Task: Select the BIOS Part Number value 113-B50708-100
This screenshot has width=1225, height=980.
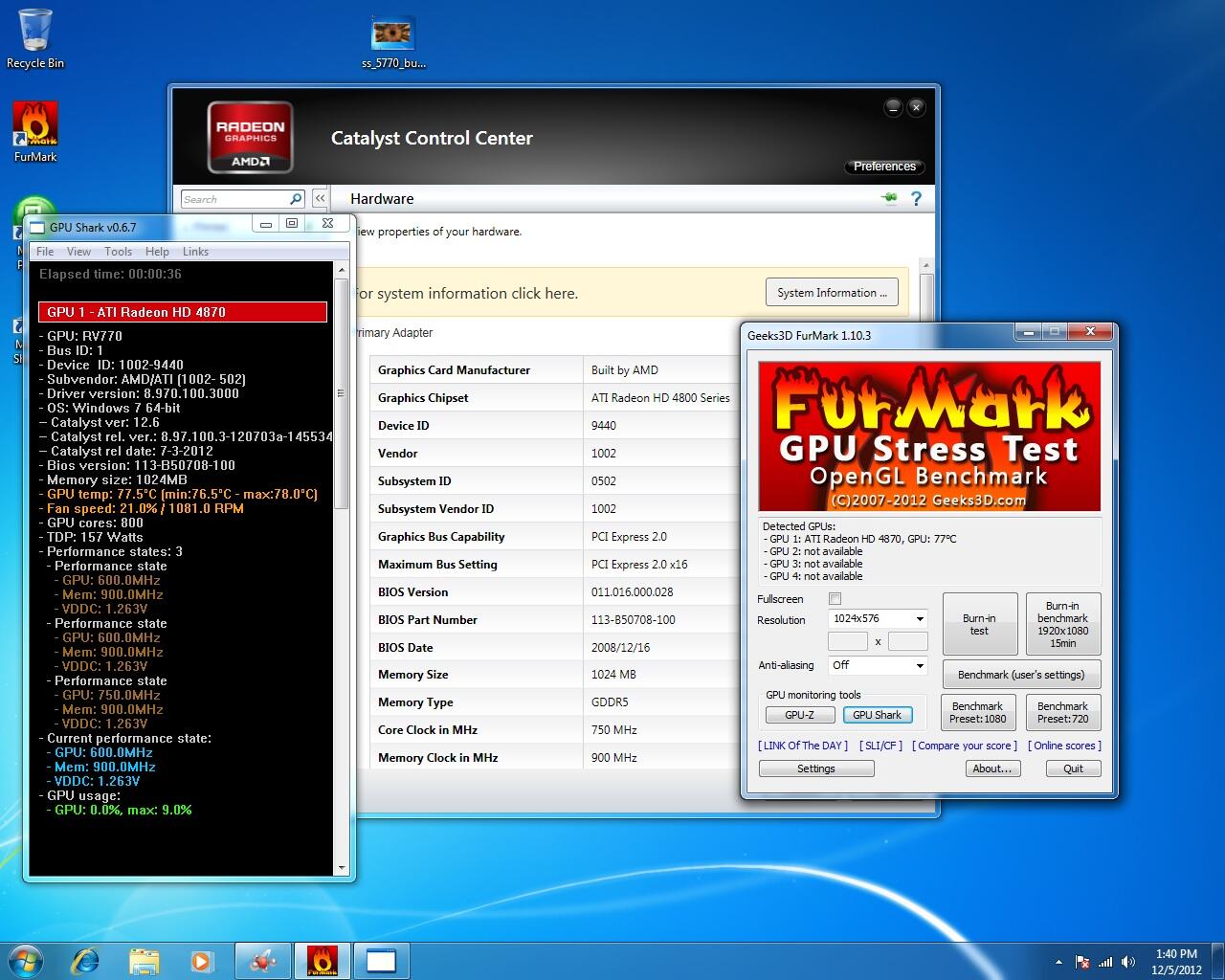Action: [634, 620]
